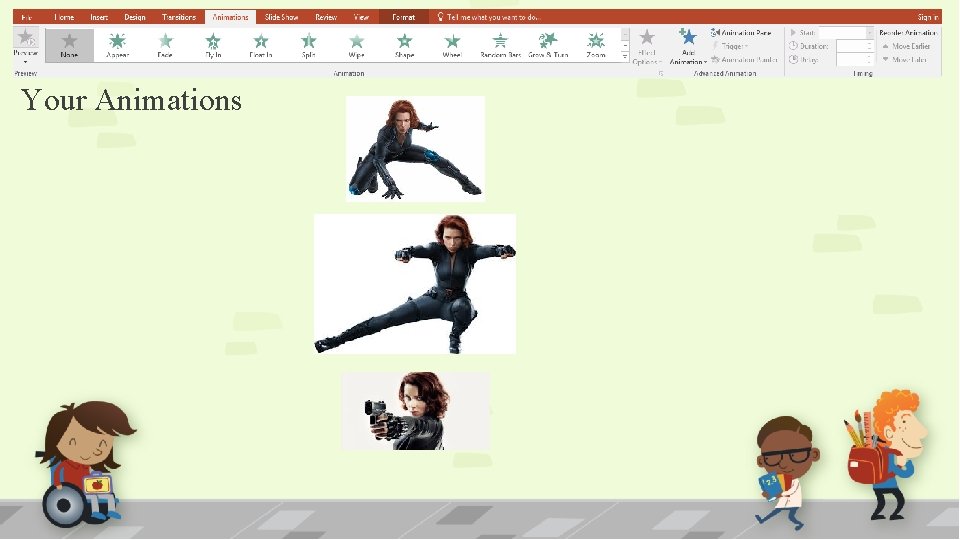This screenshot has height=540, width=960.
Task: Expand the Preview dropdown arrow
Action: pos(25,62)
